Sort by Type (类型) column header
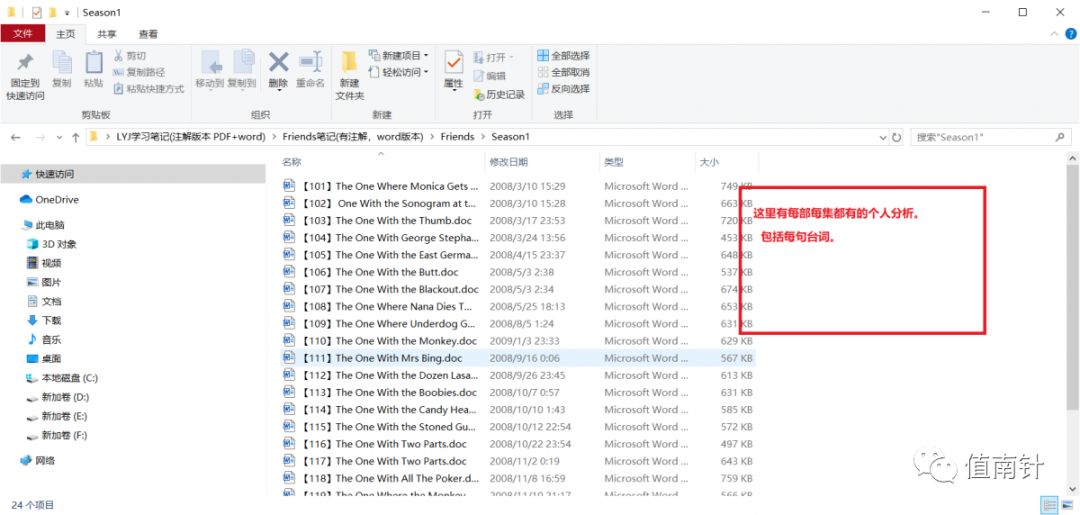This screenshot has height=515, width=1080. click(613, 162)
